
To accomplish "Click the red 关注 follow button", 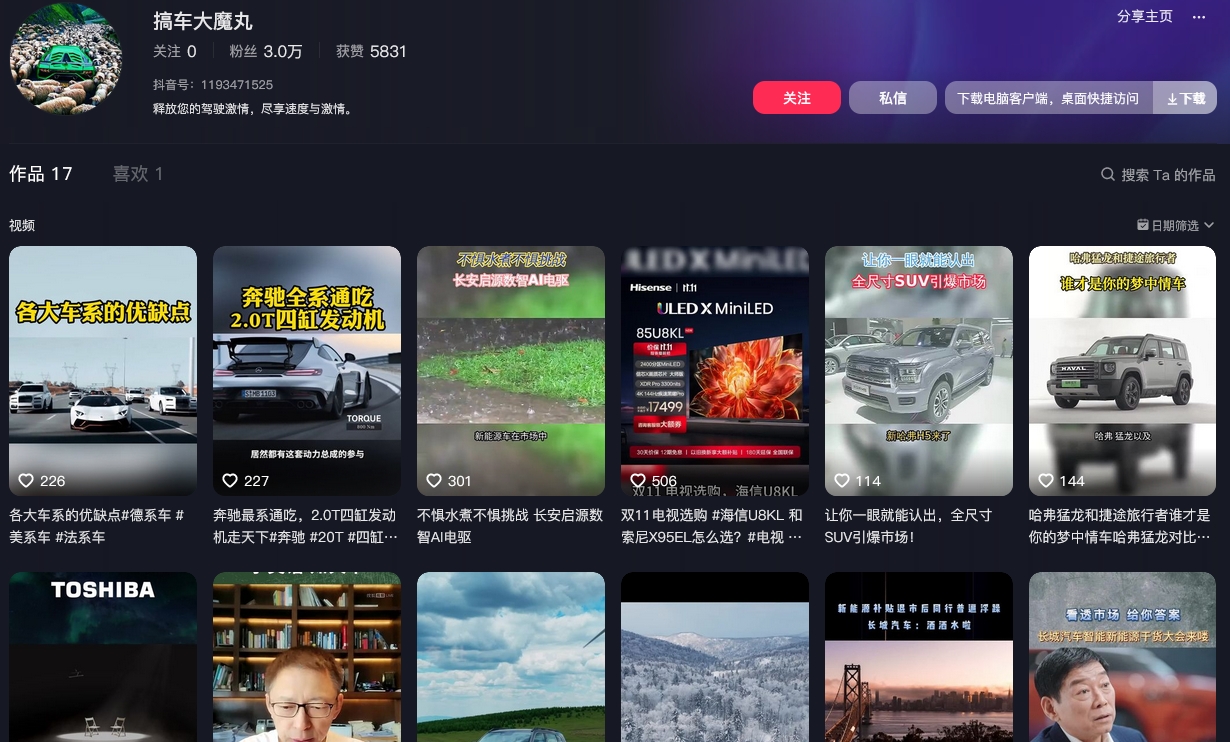I will (797, 98).
